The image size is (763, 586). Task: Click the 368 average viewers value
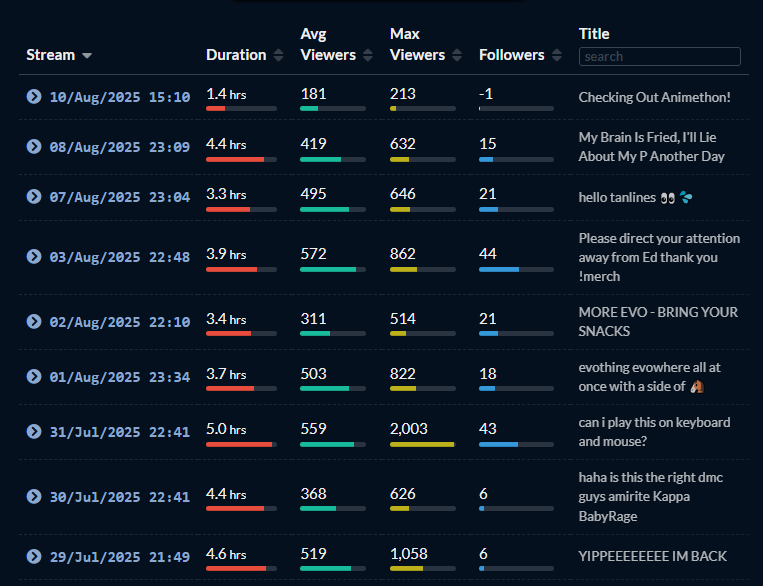pyautogui.click(x=313, y=494)
